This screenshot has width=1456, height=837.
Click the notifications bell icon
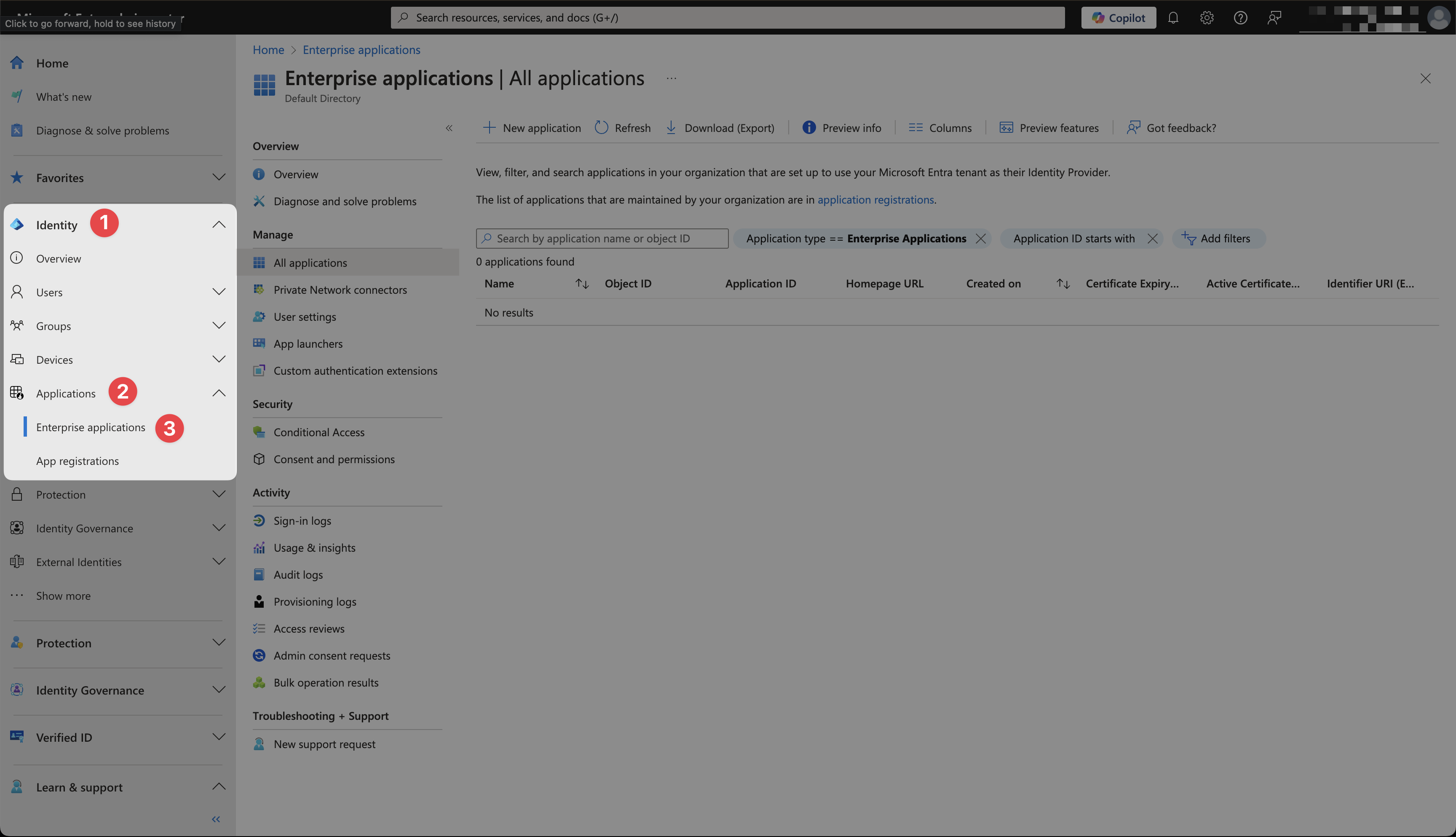coord(1173,18)
